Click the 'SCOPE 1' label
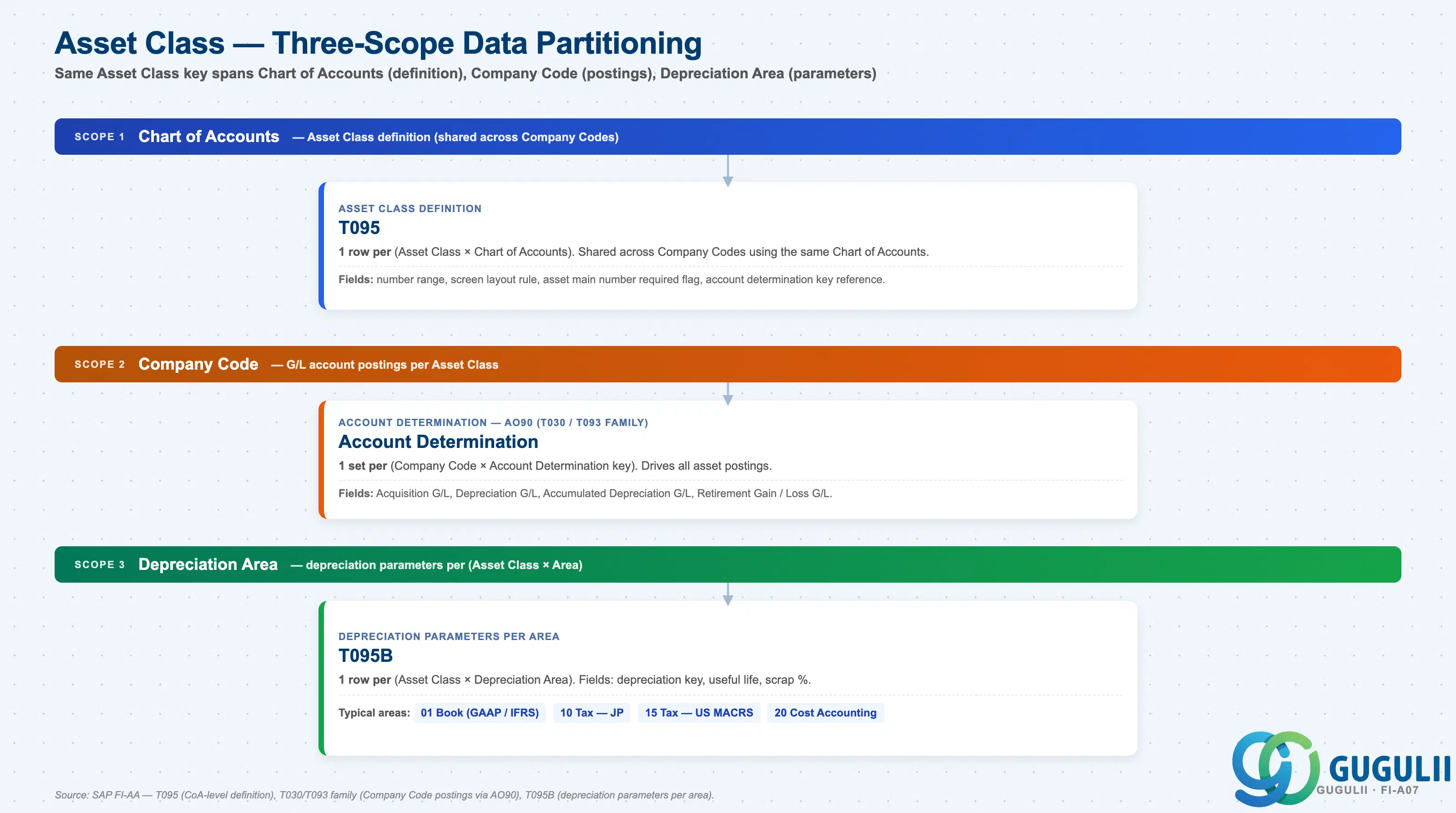 pyautogui.click(x=99, y=137)
